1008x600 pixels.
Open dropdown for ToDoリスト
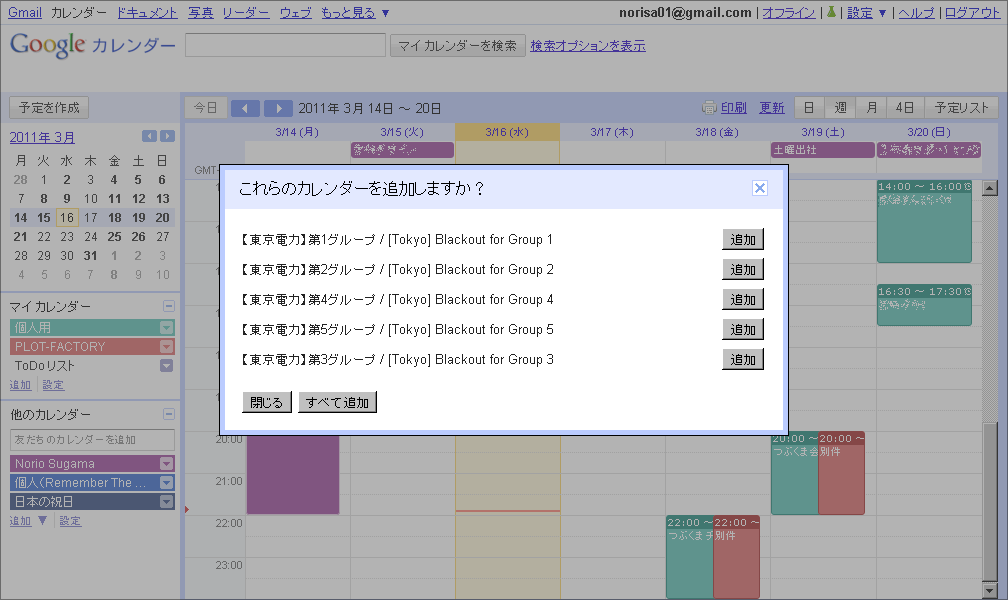tap(166, 365)
